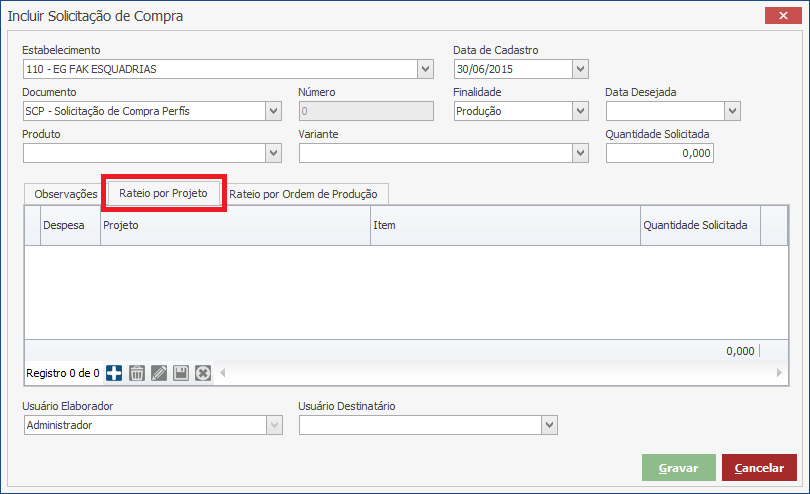The image size is (810, 494).
Task: Click the edit record pencil icon
Action: [x=159, y=373]
